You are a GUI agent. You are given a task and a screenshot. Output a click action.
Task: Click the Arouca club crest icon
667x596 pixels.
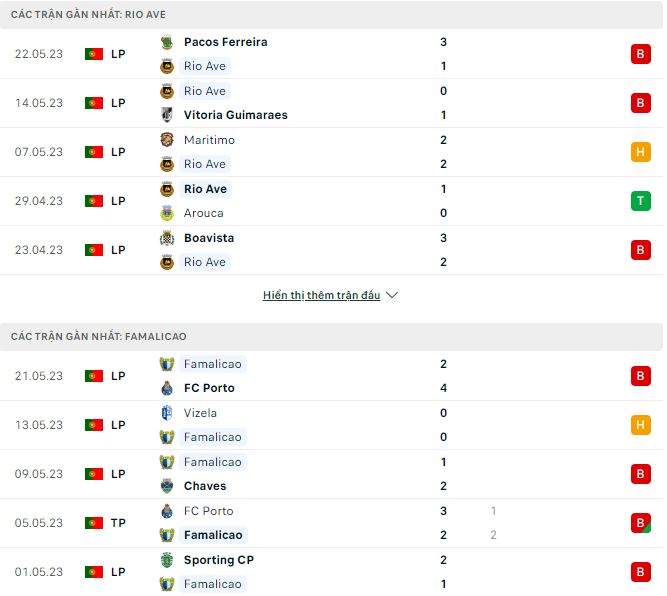click(167, 213)
